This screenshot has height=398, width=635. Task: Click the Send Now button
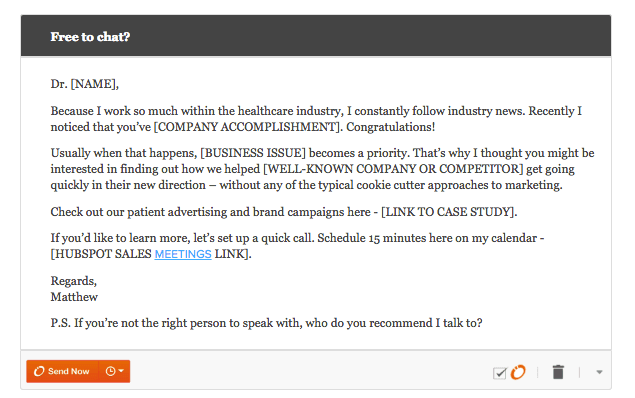63,371
